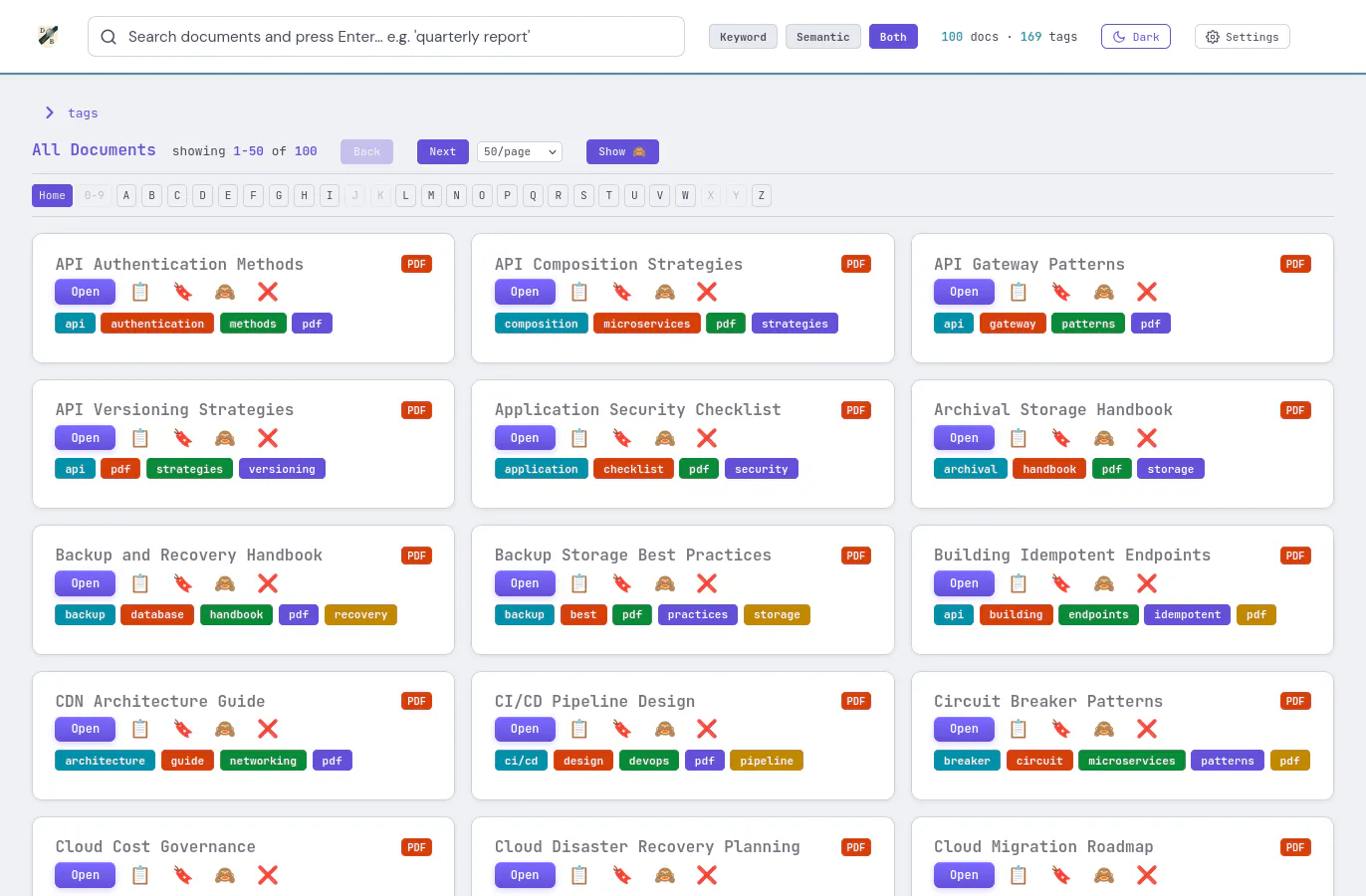
Task: Click 'devops' tag on CI/CD Pipeline Design
Action: point(649,761)
